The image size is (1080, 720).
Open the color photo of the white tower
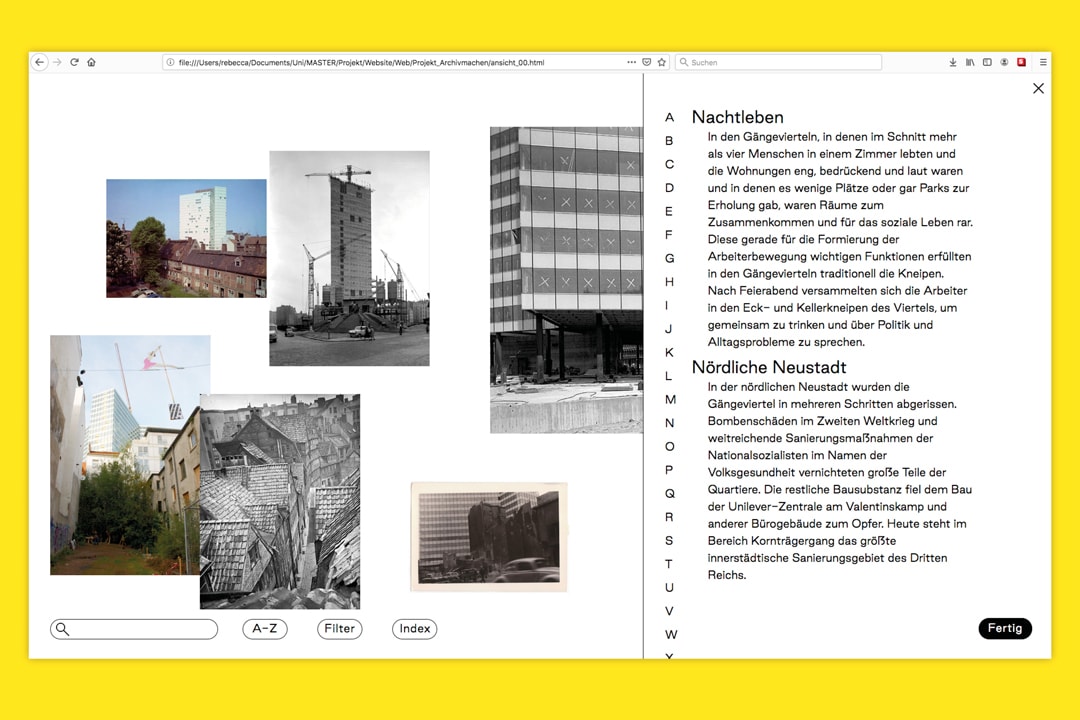pyautogui.click(x=186, y=238)
